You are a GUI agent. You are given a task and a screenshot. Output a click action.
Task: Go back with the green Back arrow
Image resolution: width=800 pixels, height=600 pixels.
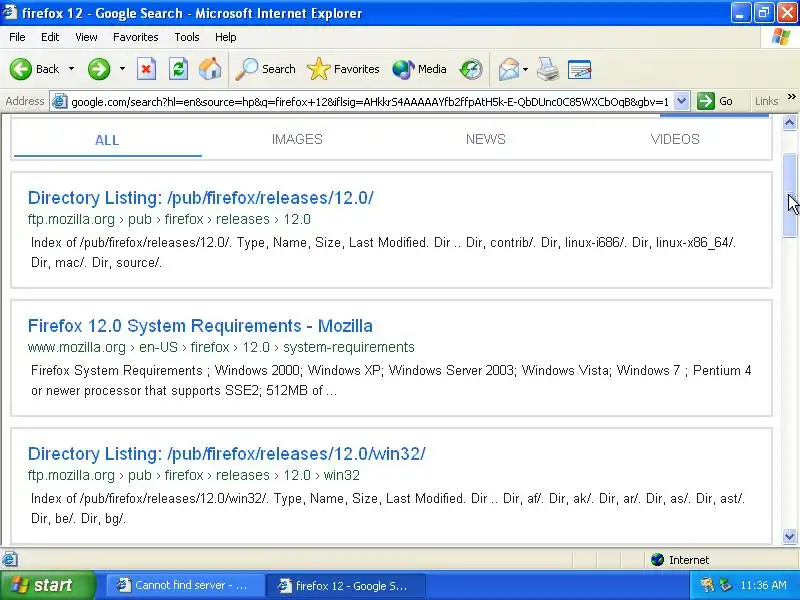(21, 69)
